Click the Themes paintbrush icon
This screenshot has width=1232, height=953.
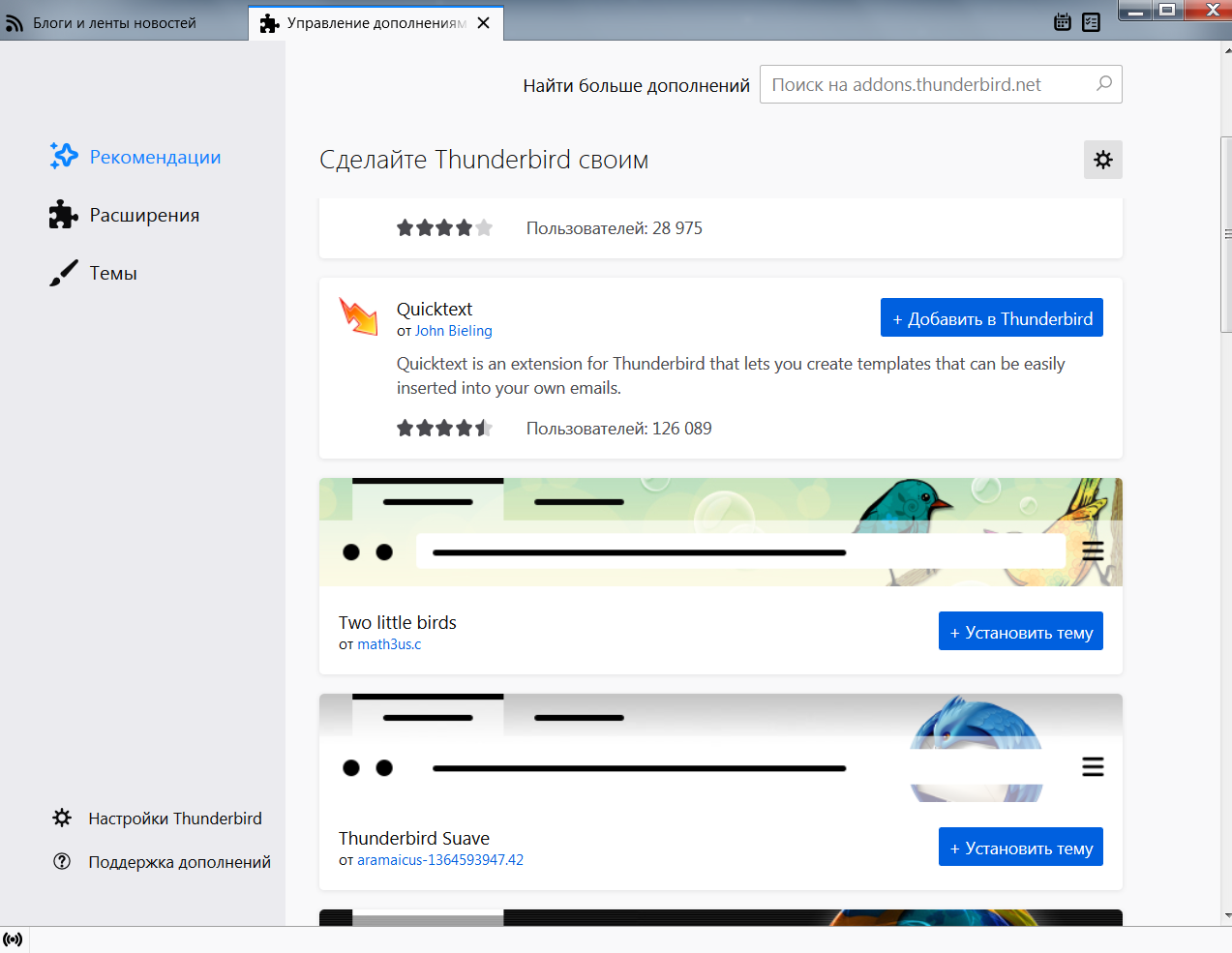(64, 273)
